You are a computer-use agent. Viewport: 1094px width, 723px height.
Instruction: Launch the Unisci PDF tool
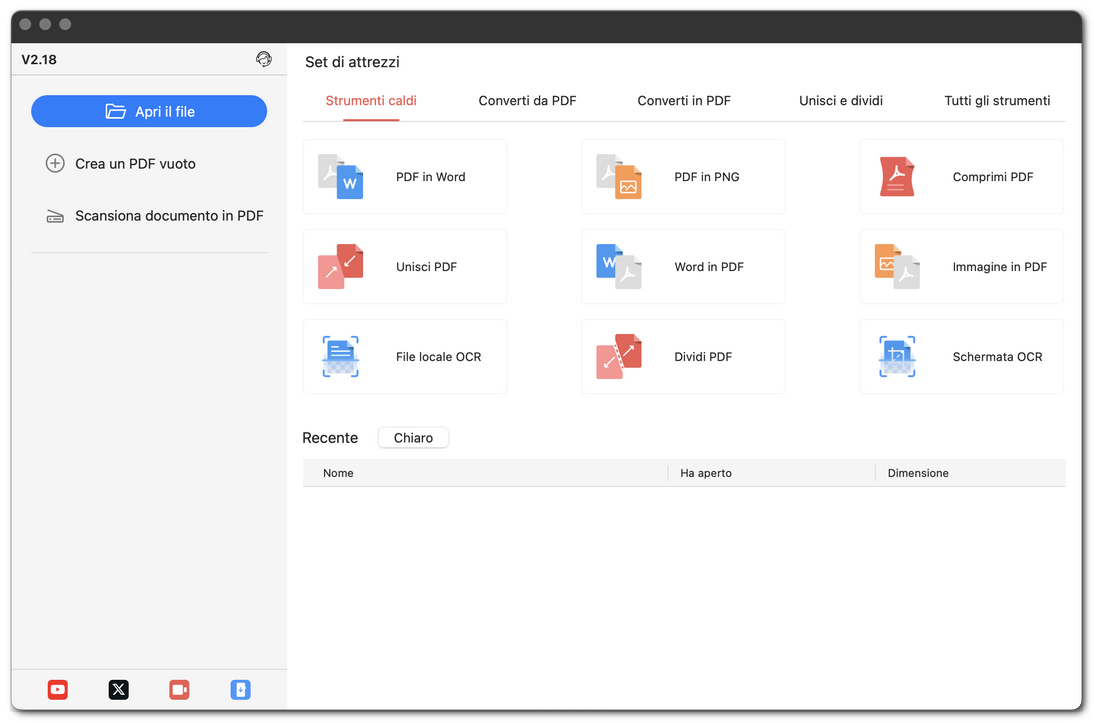click(x=404, y=266)
